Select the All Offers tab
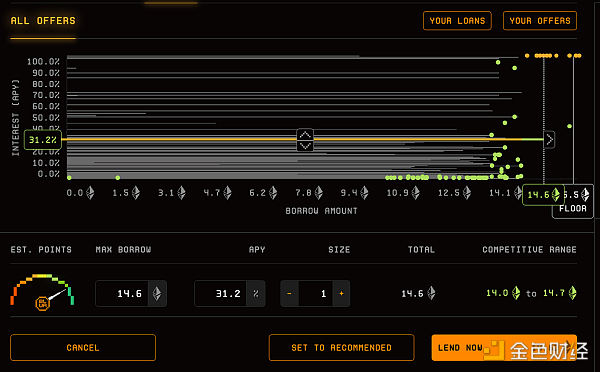Image resolution: width=600 pixels, height=372 pixels. click(43, 21)
